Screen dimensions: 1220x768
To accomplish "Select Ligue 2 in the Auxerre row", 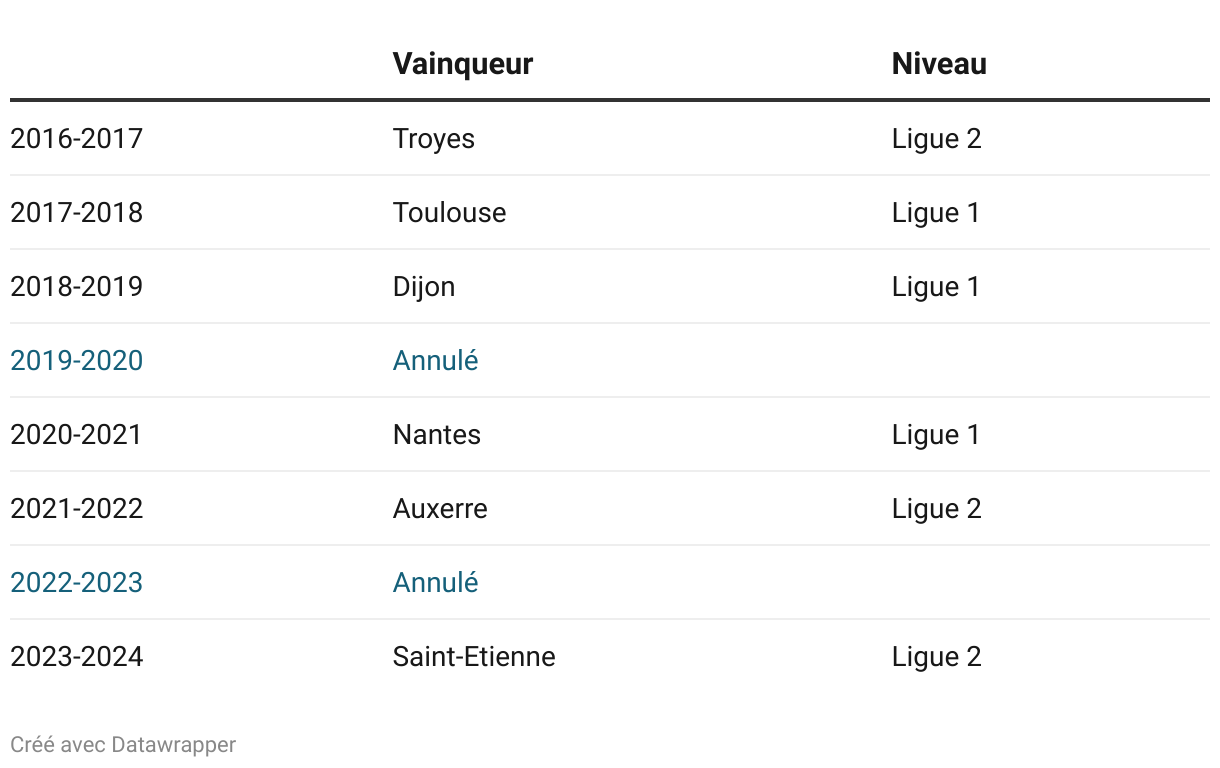I will point(937,508).
